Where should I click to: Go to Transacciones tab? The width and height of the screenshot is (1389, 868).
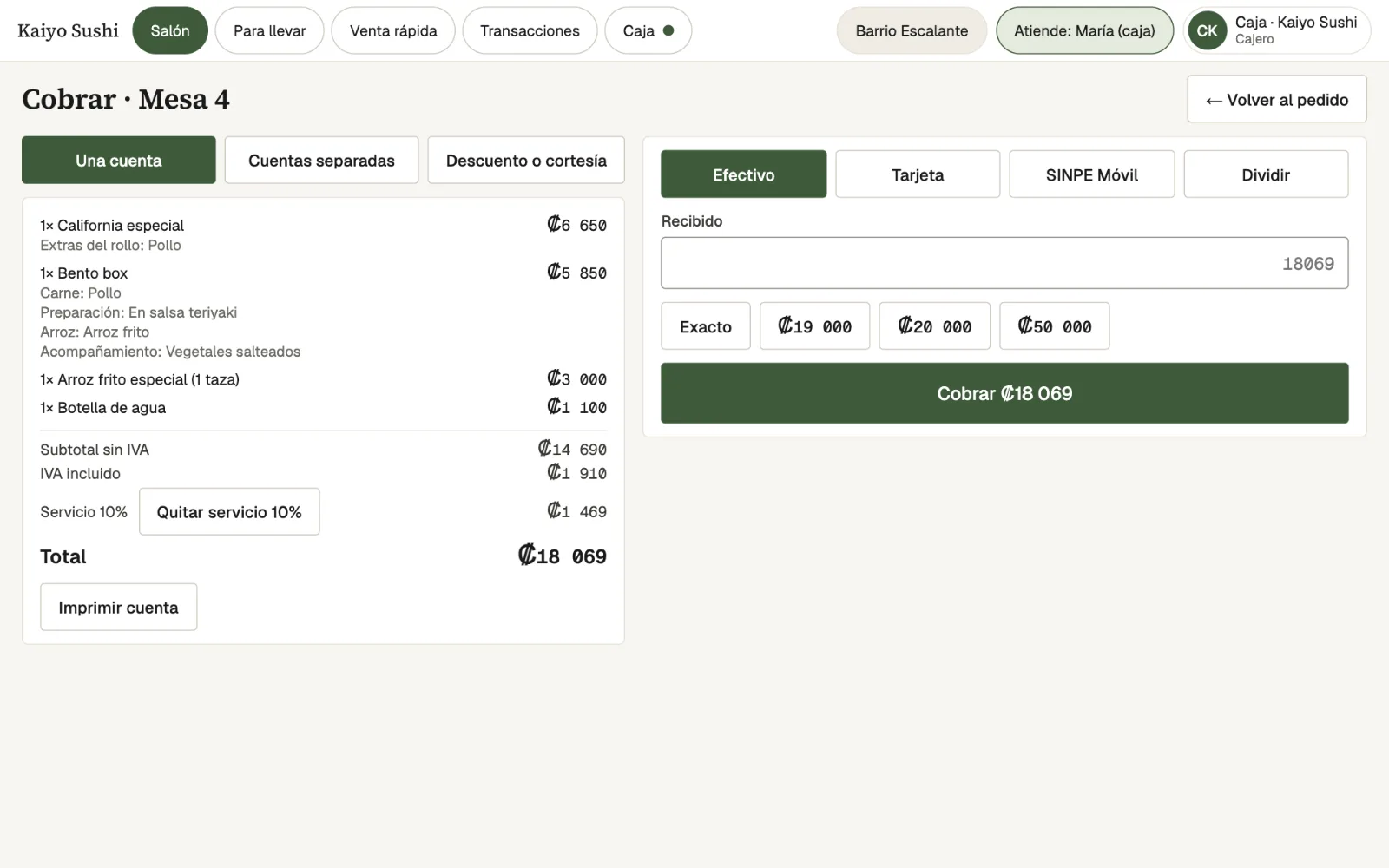[x=530, y=30]
